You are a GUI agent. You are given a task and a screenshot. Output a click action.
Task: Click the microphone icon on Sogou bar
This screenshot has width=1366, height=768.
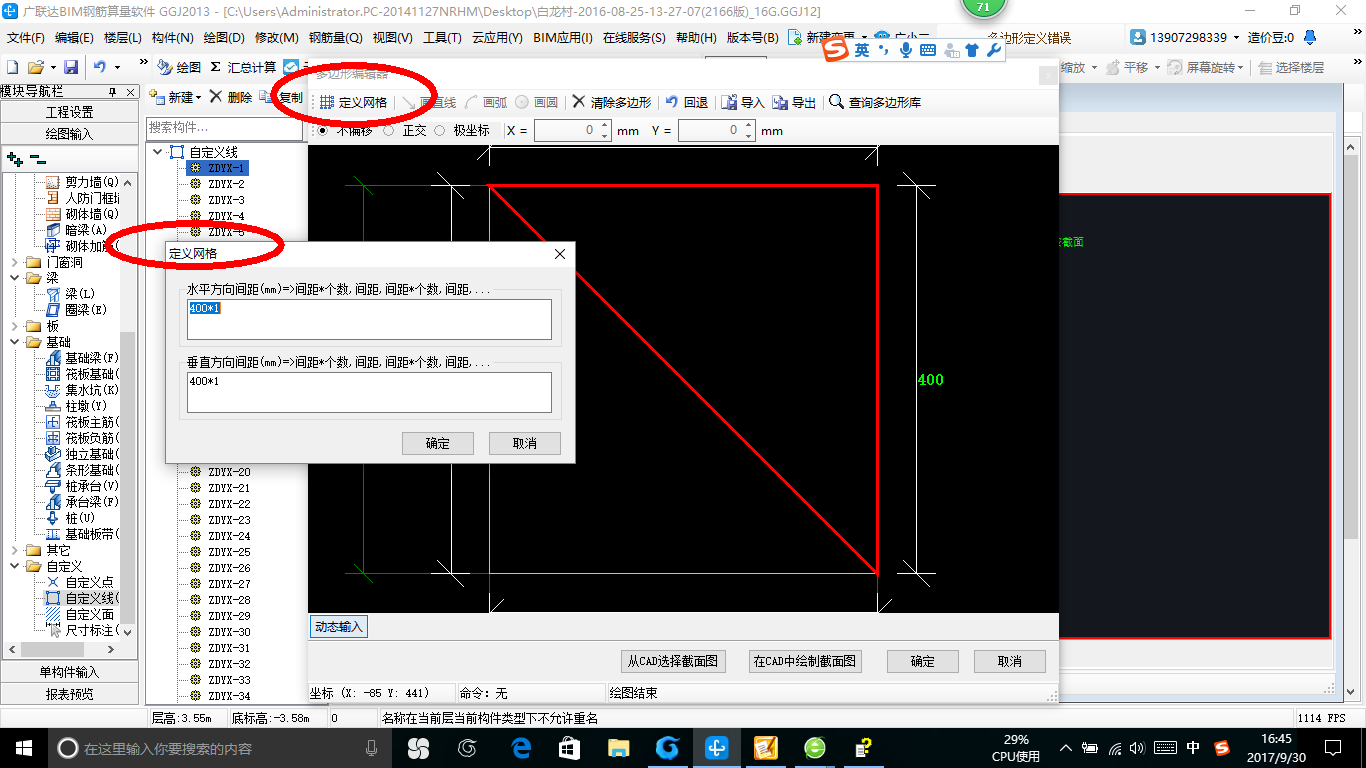(x=905, y=49)
